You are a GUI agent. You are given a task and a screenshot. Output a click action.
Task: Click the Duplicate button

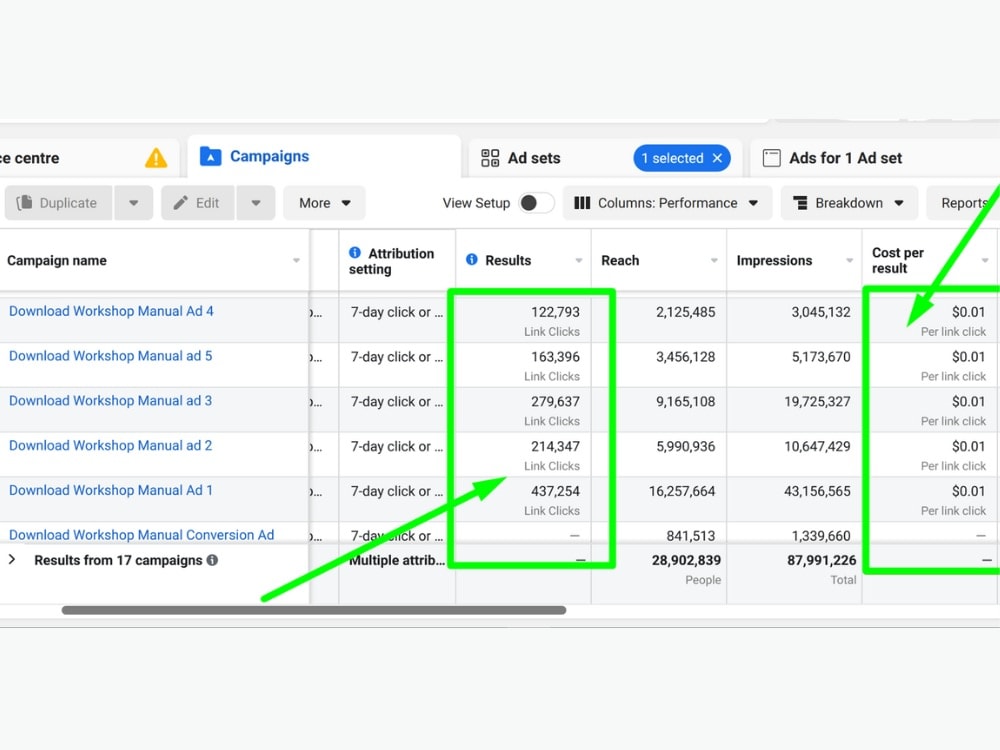pos(59,203)
